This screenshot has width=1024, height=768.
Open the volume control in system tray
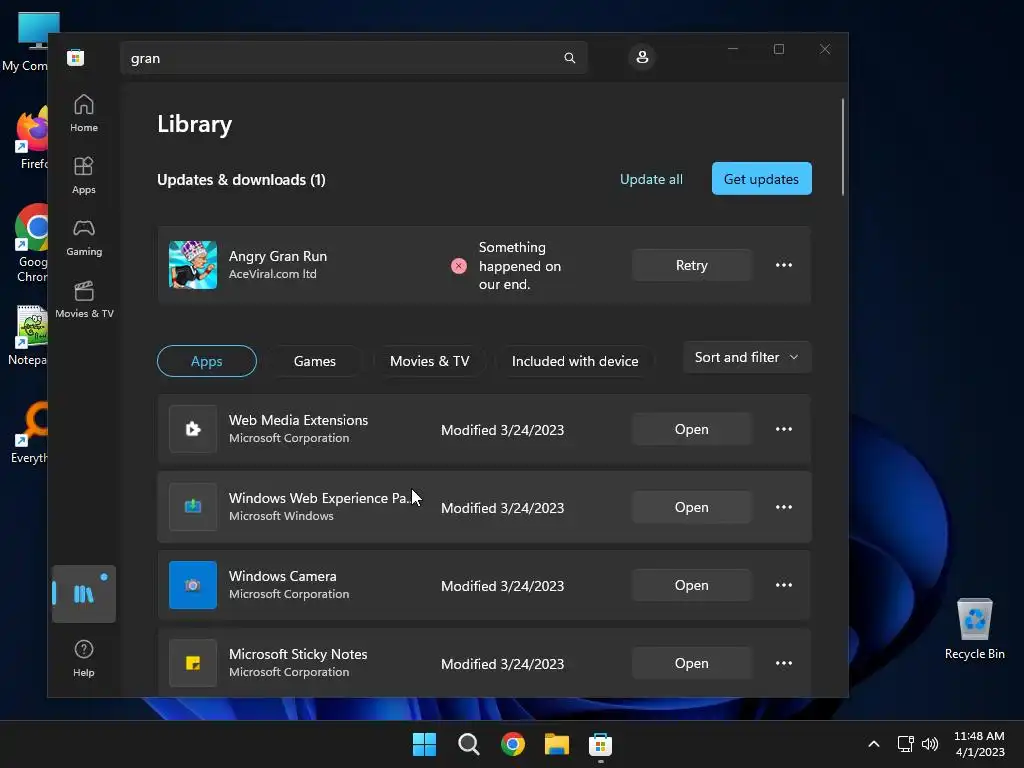click(930, 744)
